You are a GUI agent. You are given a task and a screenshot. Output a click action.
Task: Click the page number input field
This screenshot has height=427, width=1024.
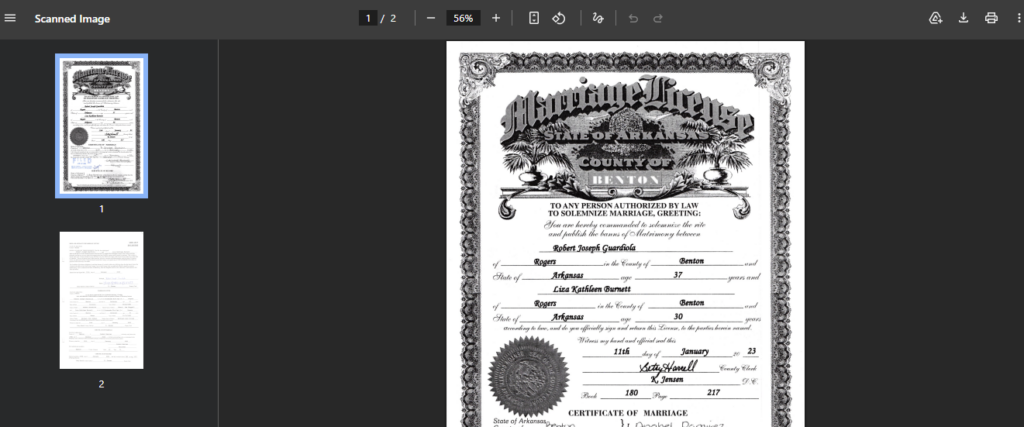coord(369,18)
